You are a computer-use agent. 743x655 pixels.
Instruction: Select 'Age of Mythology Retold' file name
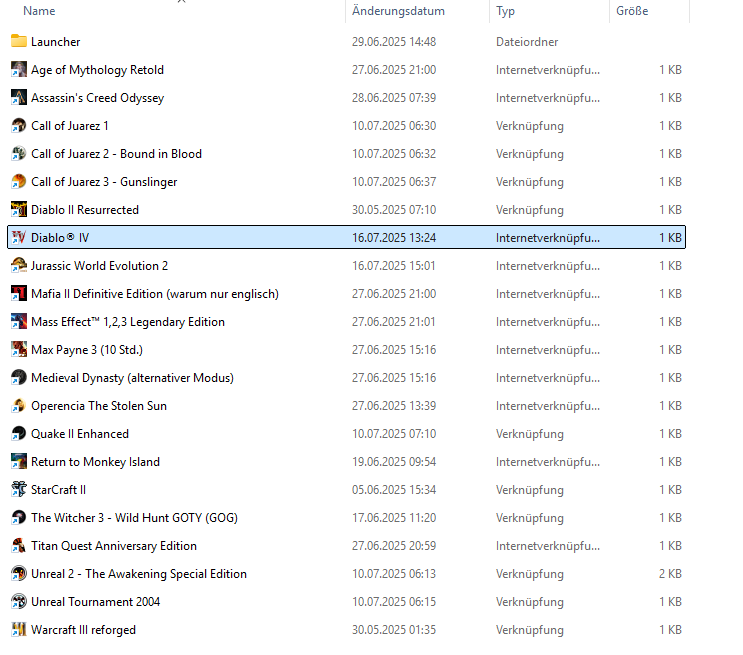coord(97,70)
